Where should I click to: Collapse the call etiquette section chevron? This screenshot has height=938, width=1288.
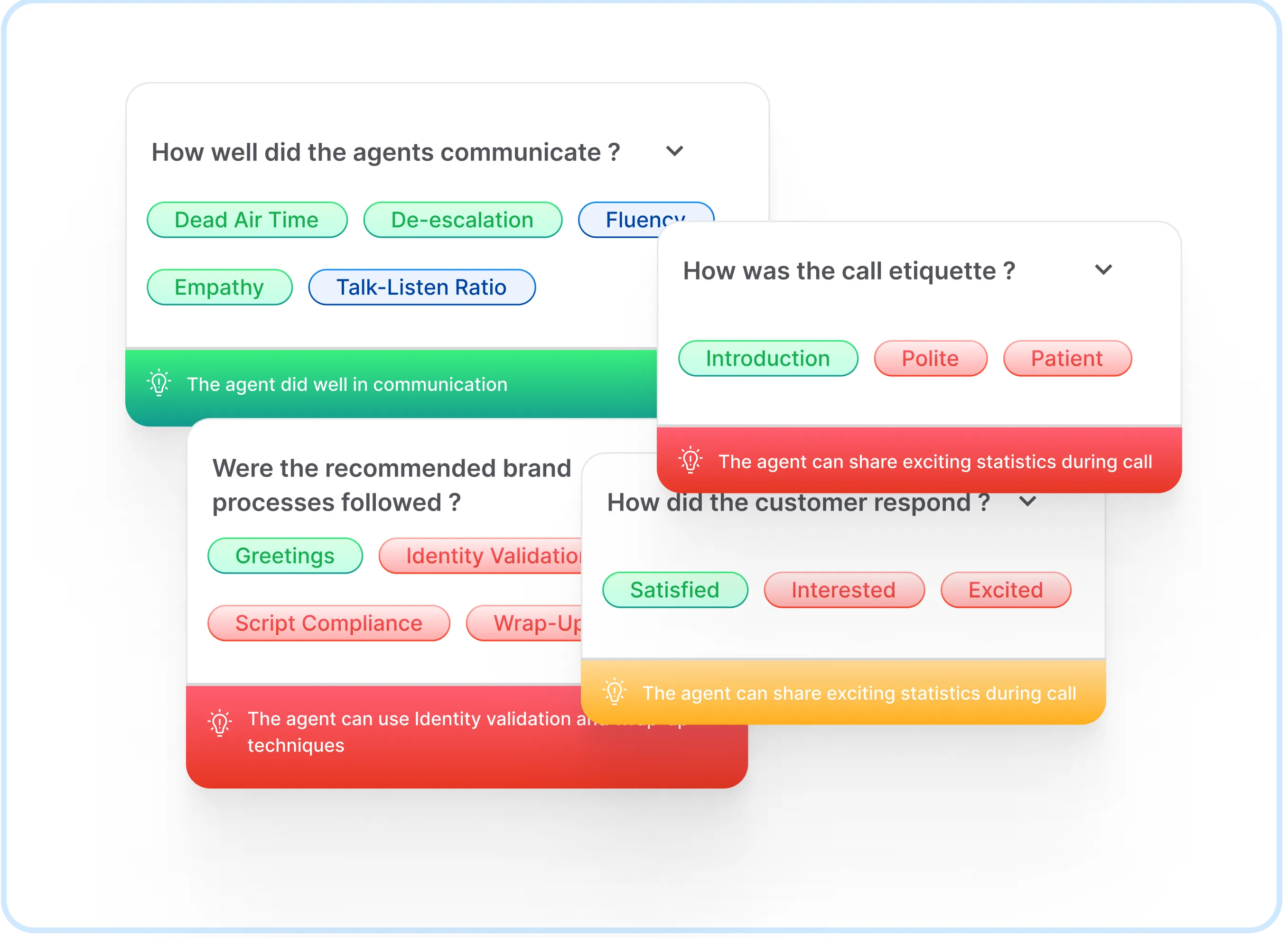click(1103, 269)
